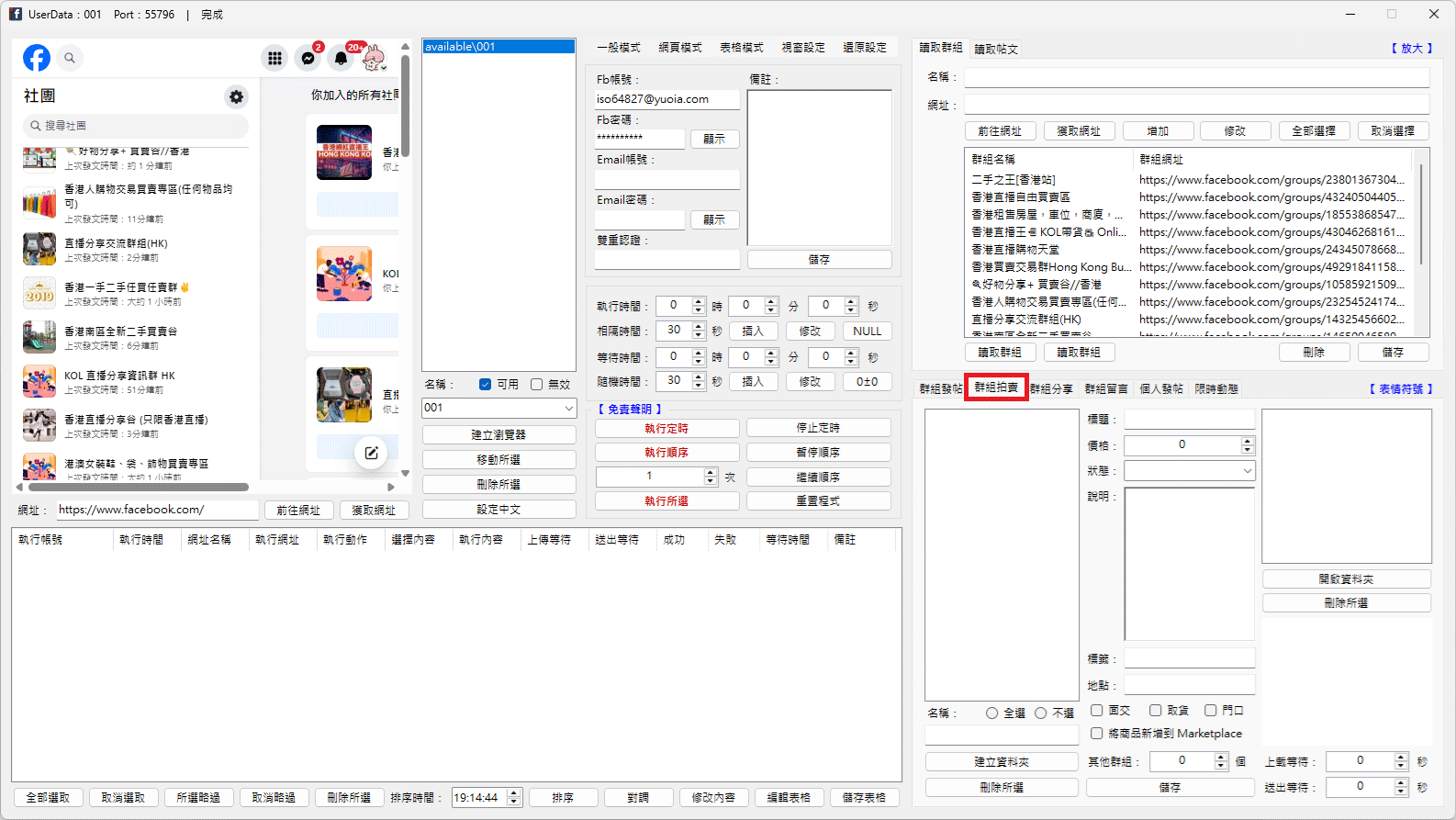Screen dimensions: 1456x820
Task: Open the Facebook home logo
Action: pyautogui.click(x=37, y=58)
